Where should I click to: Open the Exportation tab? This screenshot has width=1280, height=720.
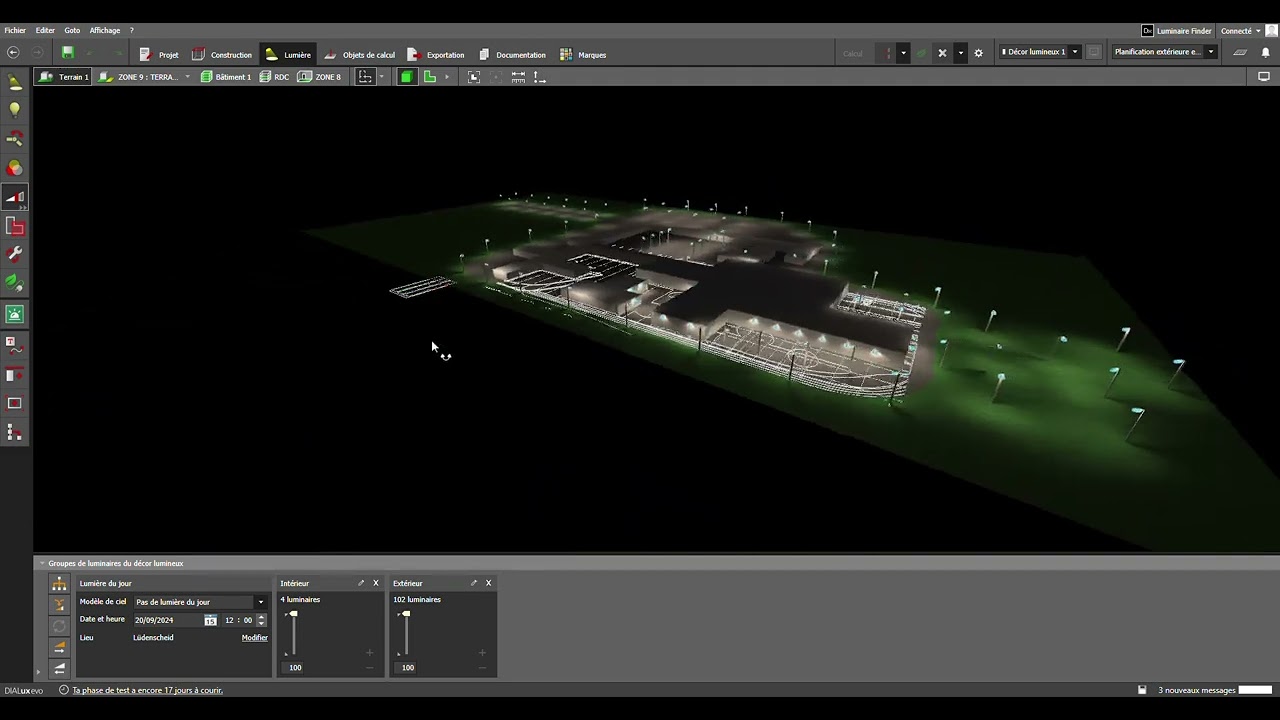click(435, 55)
